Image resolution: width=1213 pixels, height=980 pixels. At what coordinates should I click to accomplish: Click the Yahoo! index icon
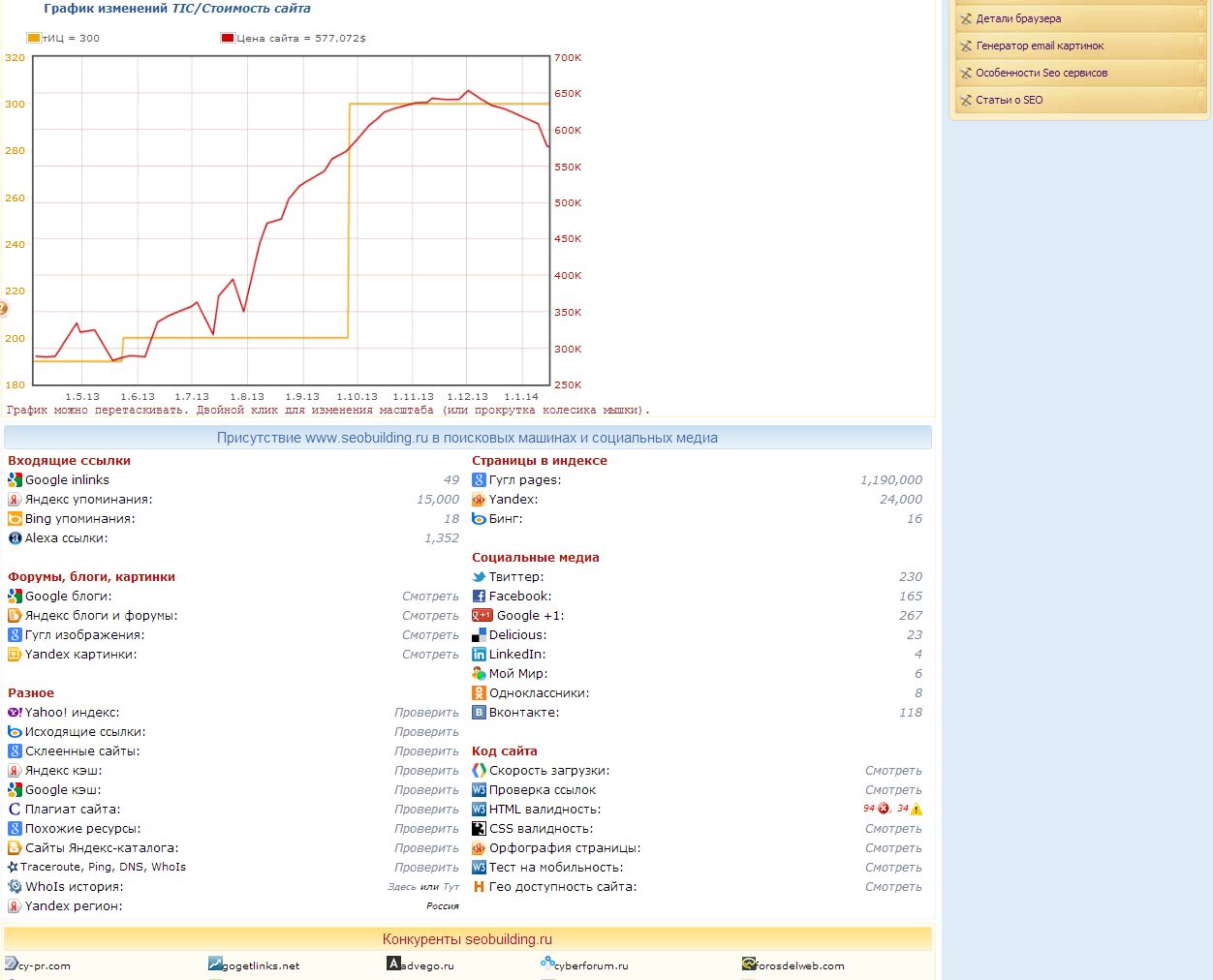point(15,713)
